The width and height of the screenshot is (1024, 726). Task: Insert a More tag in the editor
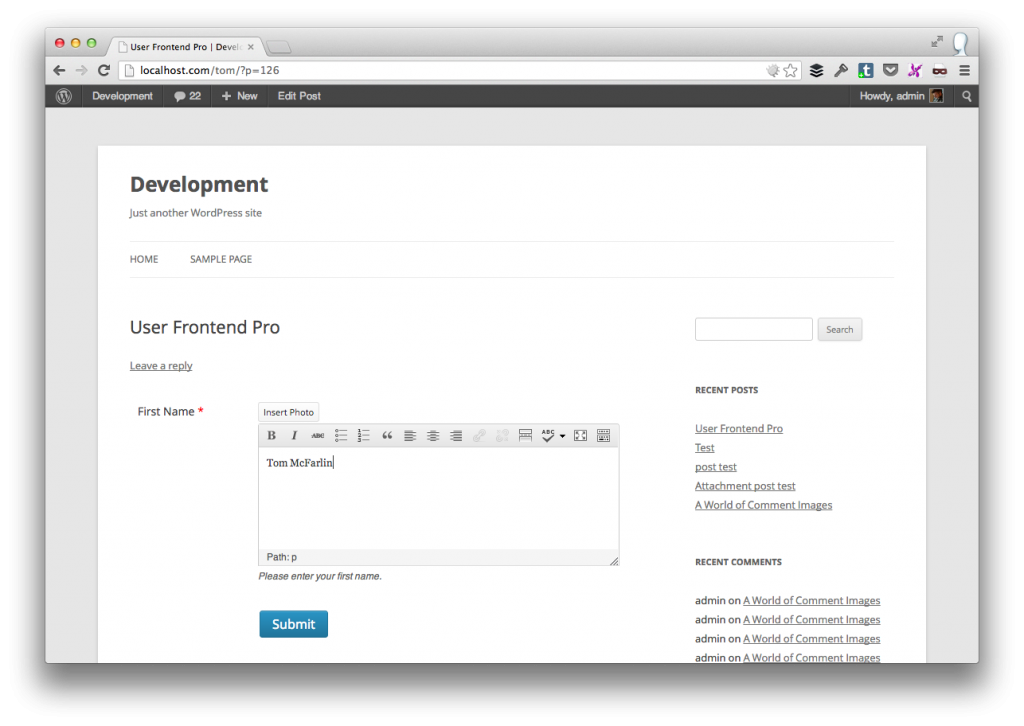(x=525, y=435)
